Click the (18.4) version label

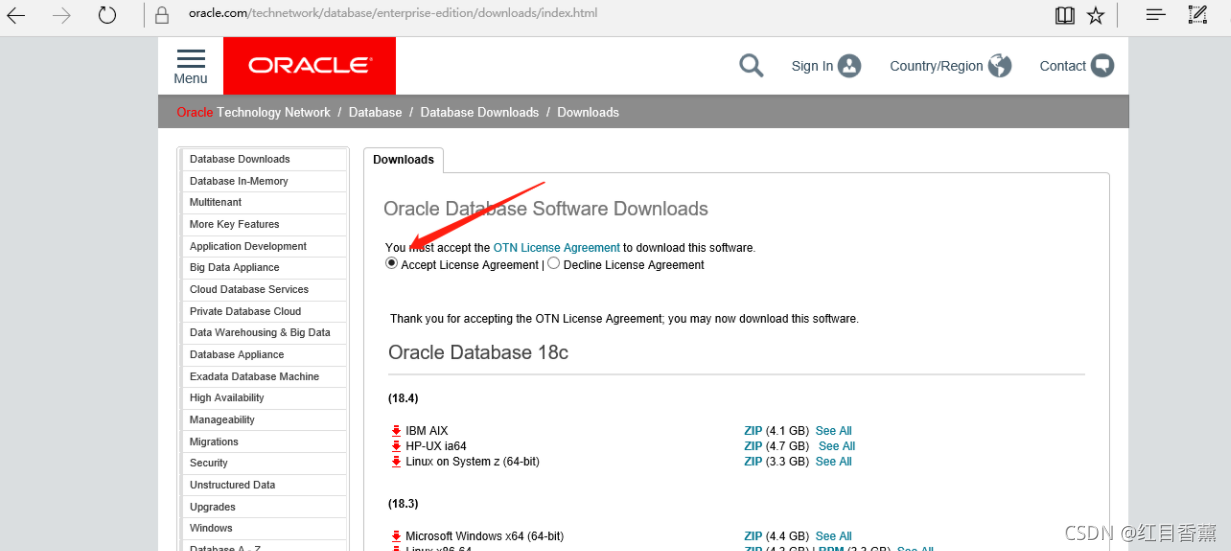coord(403,398)
